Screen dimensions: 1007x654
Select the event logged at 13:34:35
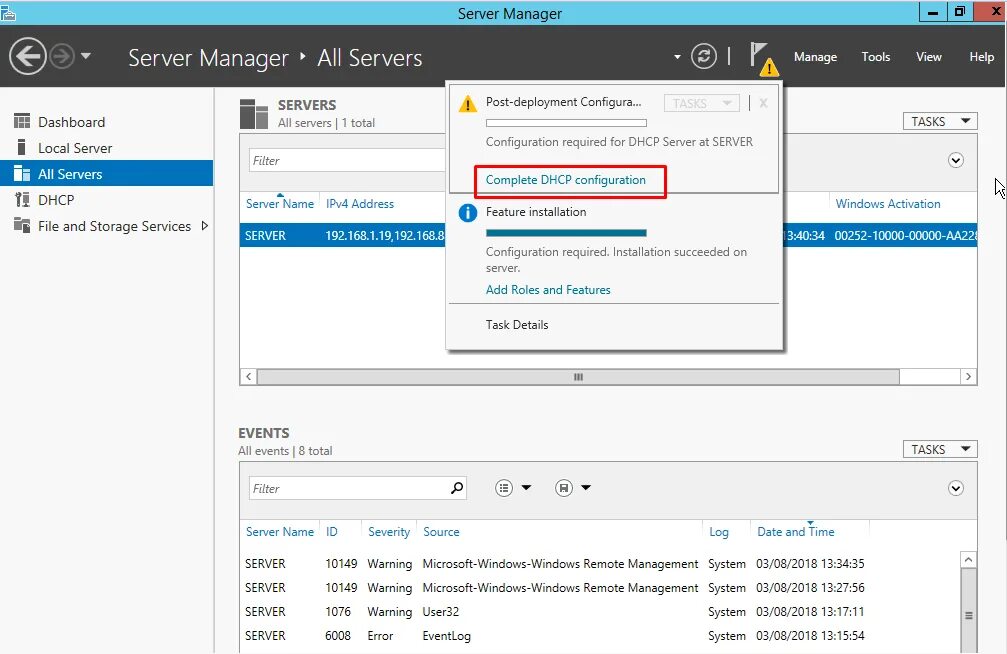point(600,563)
